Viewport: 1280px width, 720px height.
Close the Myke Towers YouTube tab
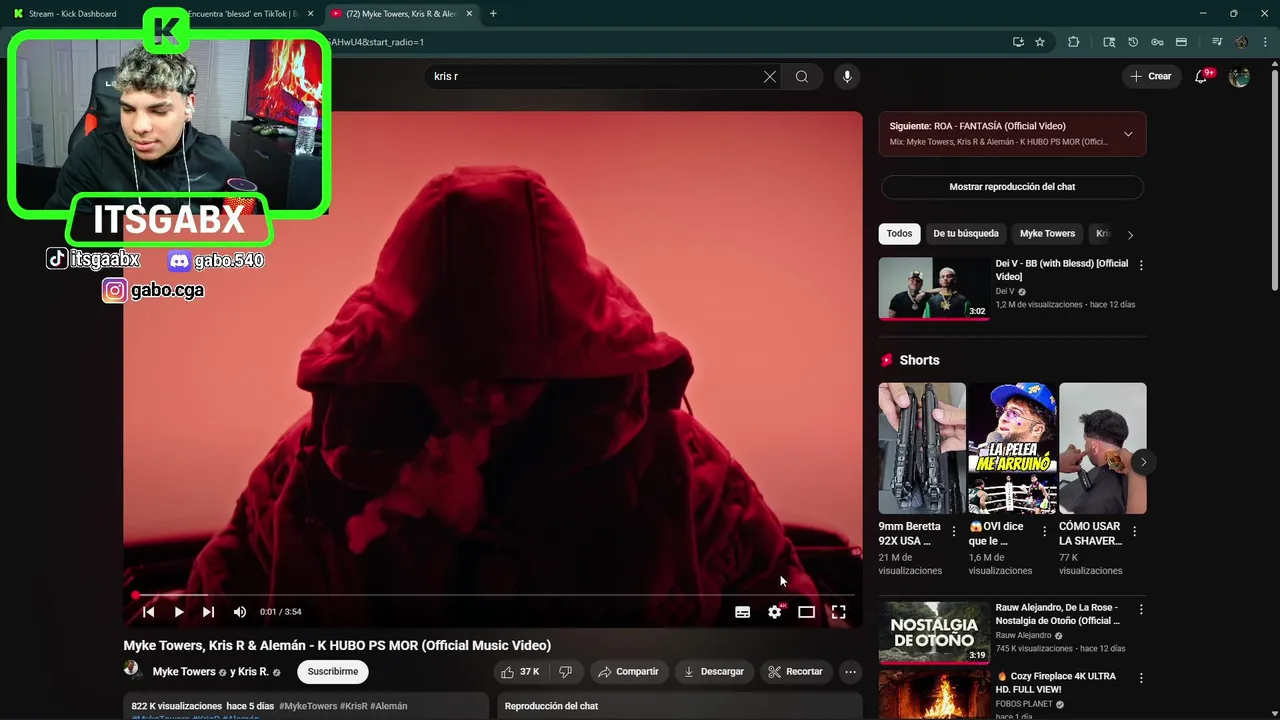click(471, 14)
